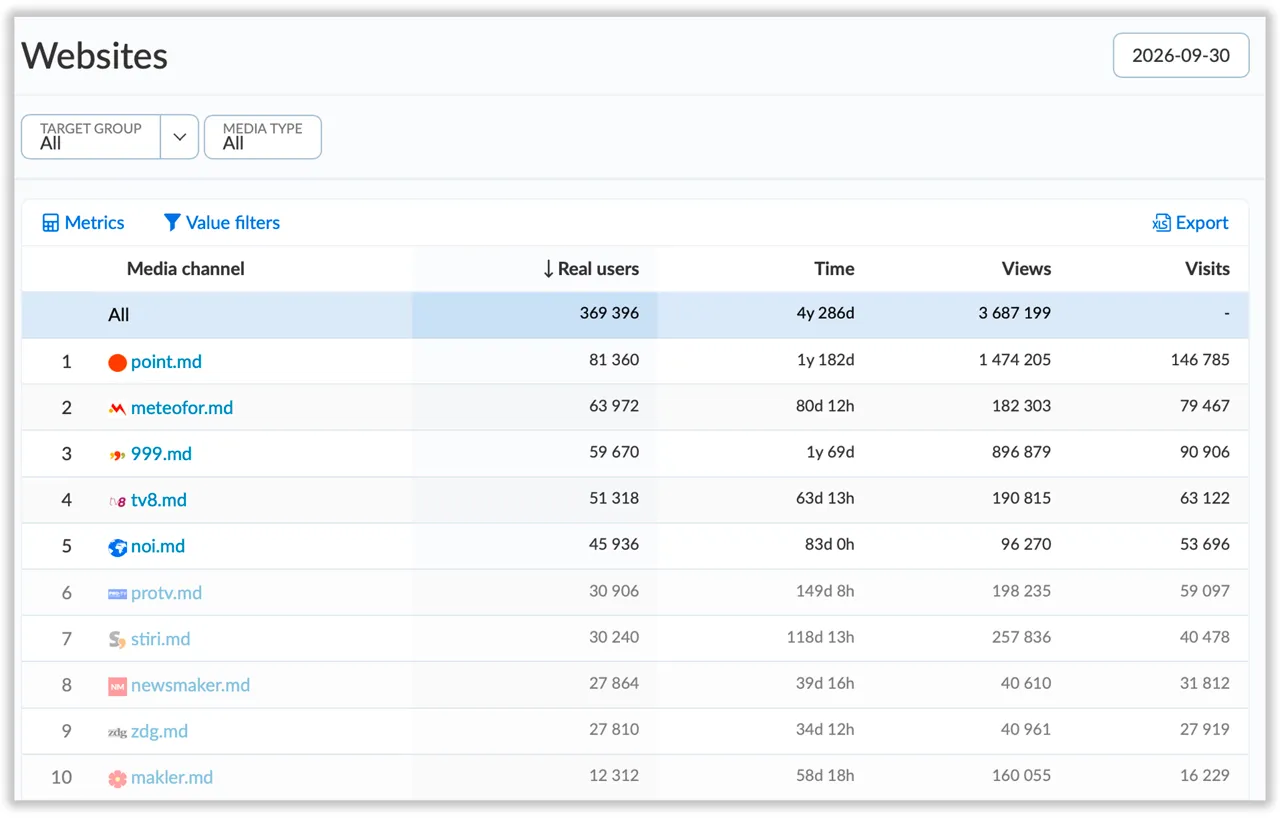Open the zdg.md link
The image size is (1280, 831).
(x=159, y=731)
